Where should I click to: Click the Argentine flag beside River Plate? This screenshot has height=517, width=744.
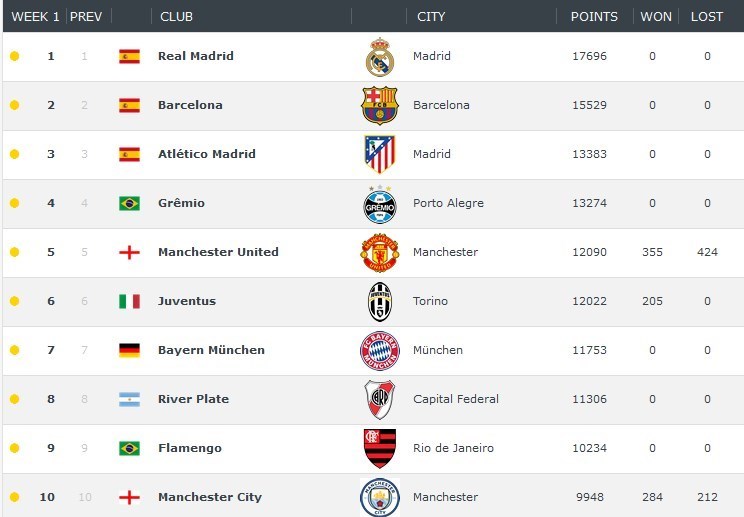129,399
